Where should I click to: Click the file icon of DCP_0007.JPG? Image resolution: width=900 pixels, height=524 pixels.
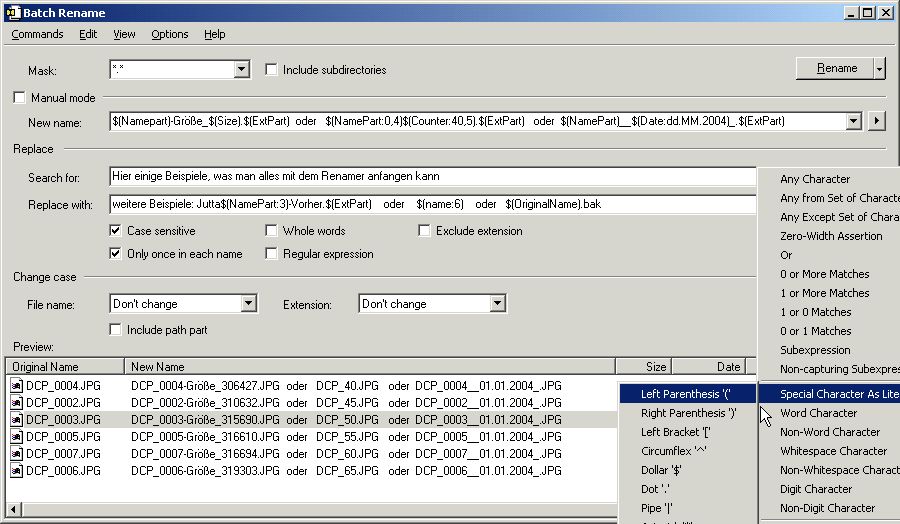coord(17,453)
